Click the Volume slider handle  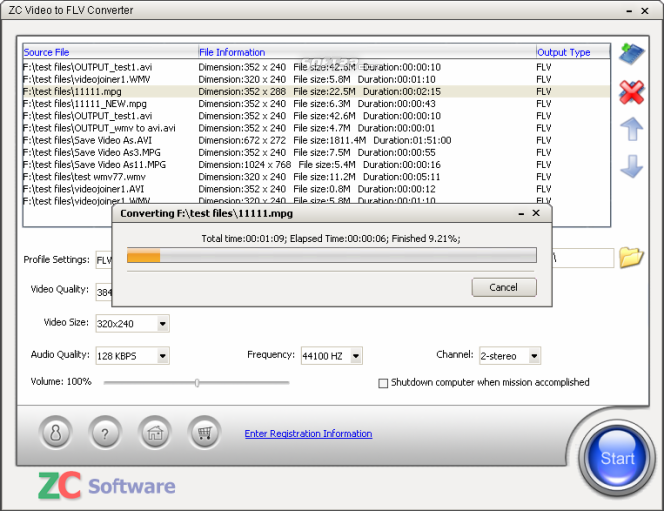click(197, 383)
